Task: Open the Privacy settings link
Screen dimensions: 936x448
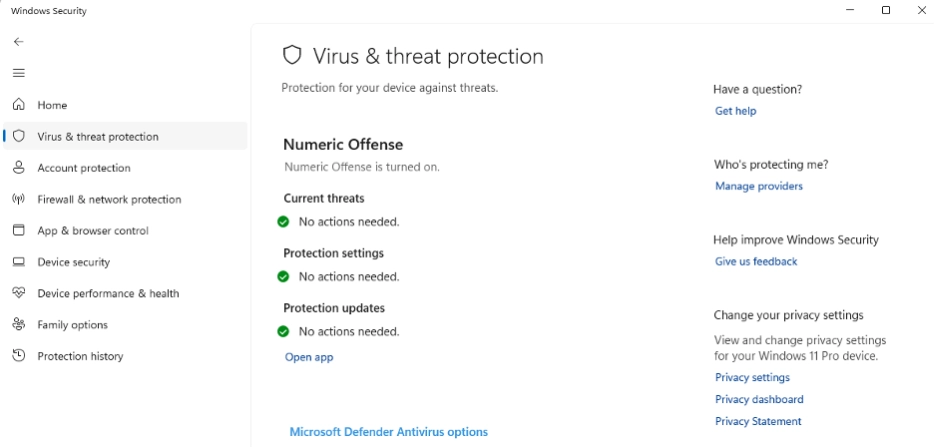Action: tap(752, 378)
